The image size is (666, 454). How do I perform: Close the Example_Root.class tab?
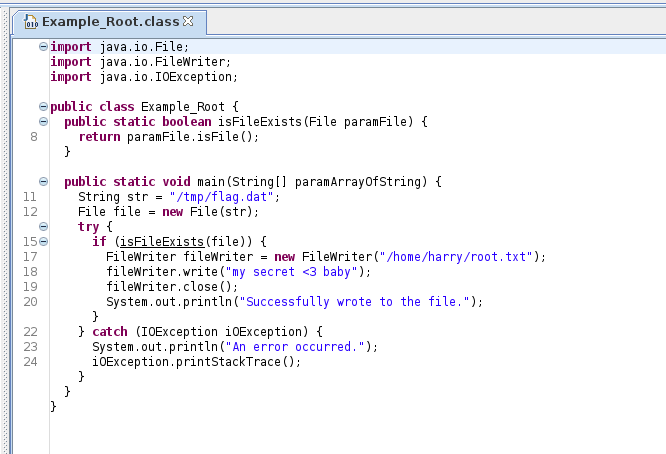188,21
